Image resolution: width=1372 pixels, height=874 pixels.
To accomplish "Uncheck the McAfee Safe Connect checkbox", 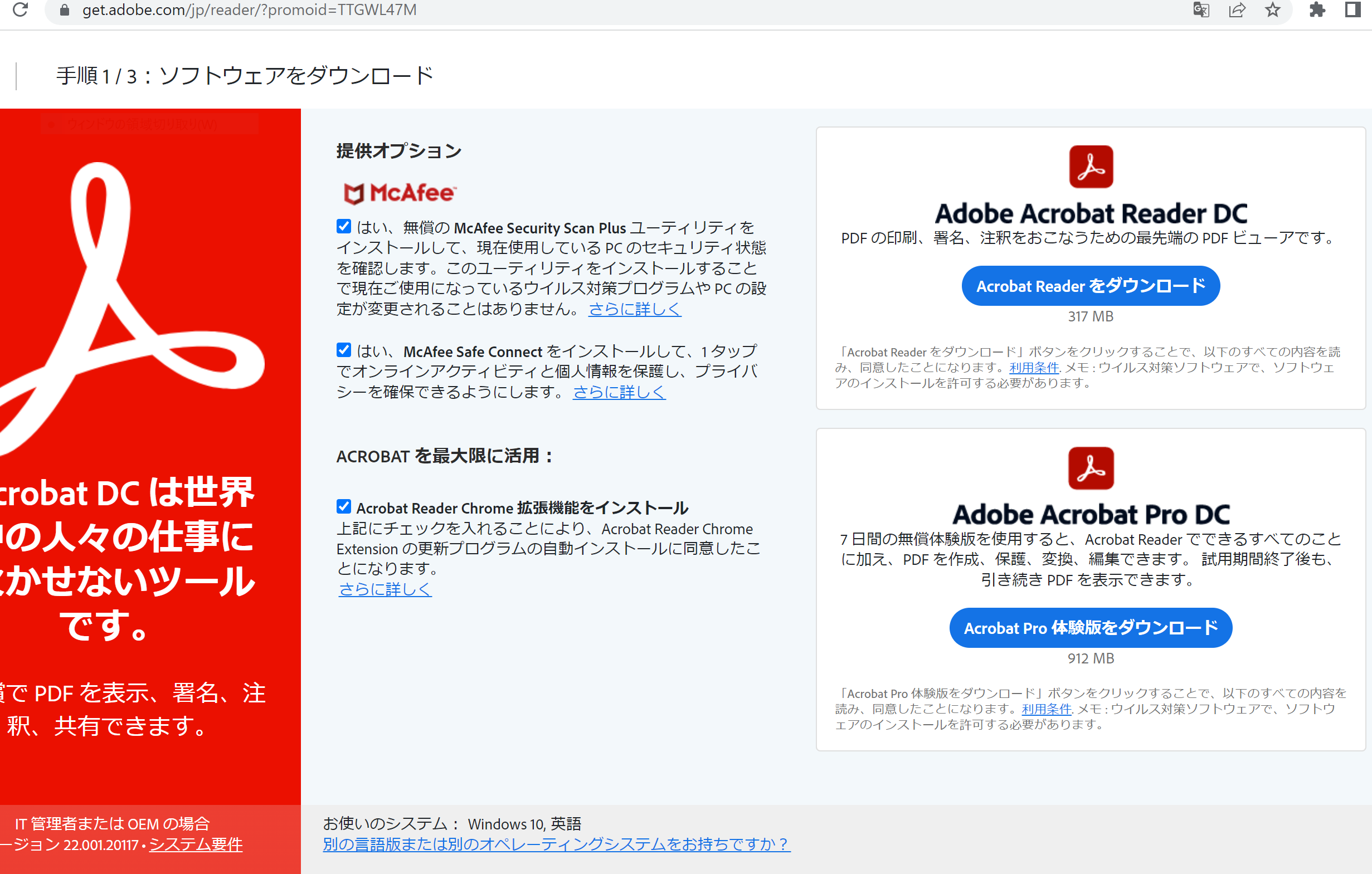I will pyautogui.click(x=344, y=350).
